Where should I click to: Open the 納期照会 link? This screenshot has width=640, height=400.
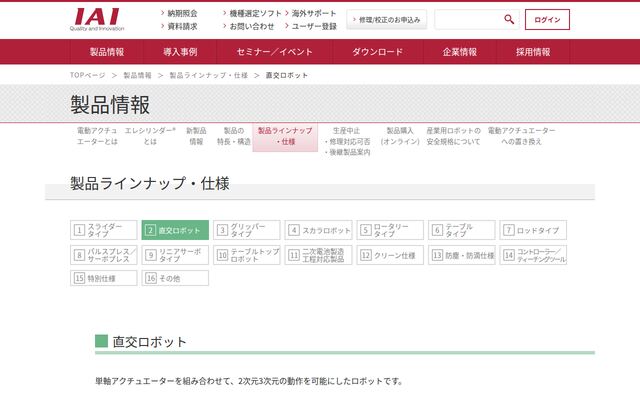[182, 13]
